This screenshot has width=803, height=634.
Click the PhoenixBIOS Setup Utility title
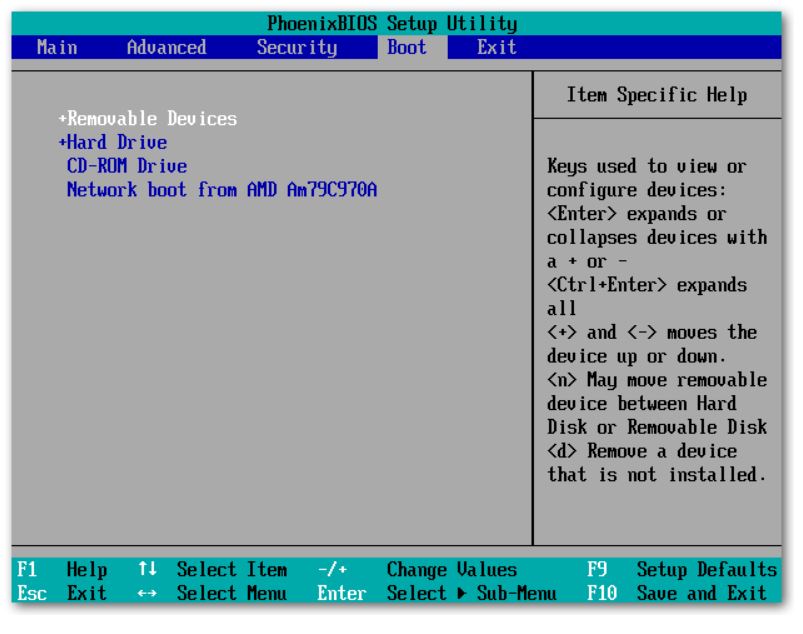click(392, 24)
